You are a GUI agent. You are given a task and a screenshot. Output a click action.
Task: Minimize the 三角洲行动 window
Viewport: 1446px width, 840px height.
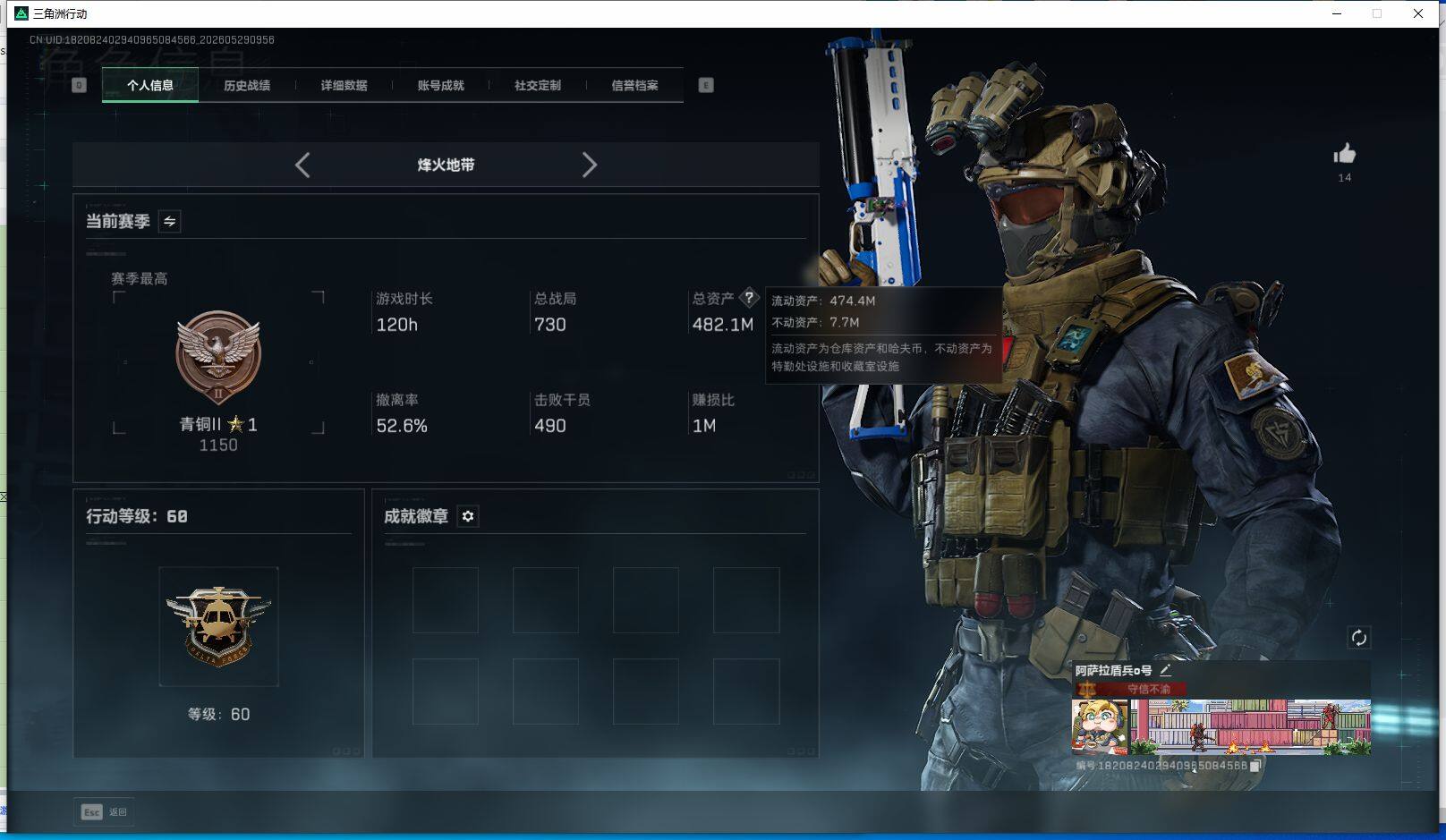[x=1337, y=13]
